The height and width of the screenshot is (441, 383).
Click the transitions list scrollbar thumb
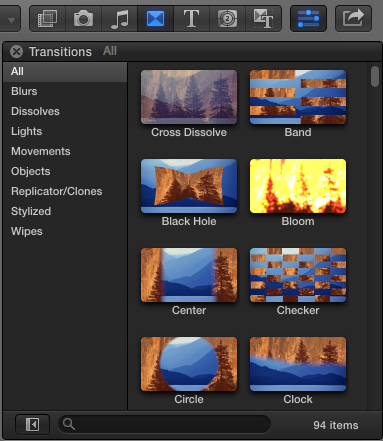coord(375,76)
